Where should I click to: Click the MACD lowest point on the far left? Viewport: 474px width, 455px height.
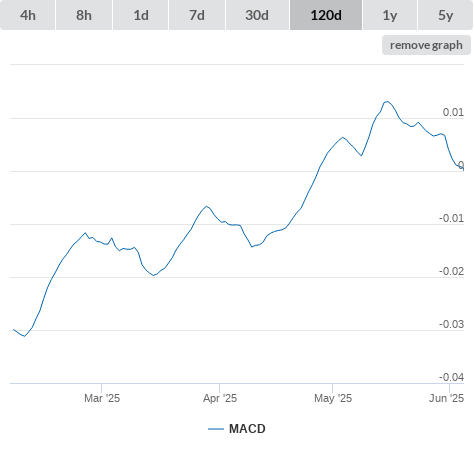click(x=24, y=336)
